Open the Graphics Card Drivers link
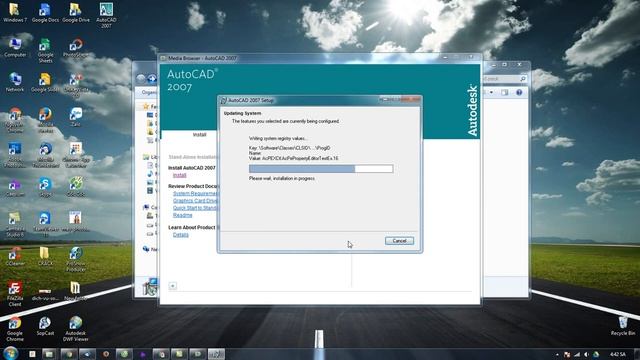Image resolution: width=640 pixels, height=360 pixels. click(x=195, y=201)
